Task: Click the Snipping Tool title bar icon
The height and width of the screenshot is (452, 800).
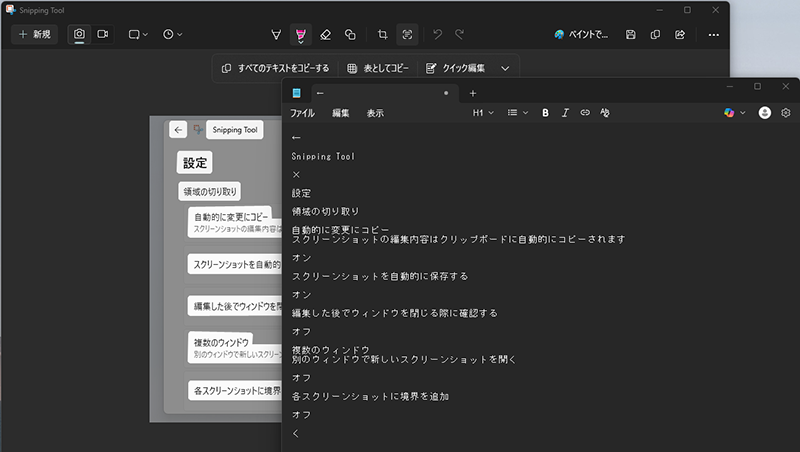Action: [x=10, y=10]
